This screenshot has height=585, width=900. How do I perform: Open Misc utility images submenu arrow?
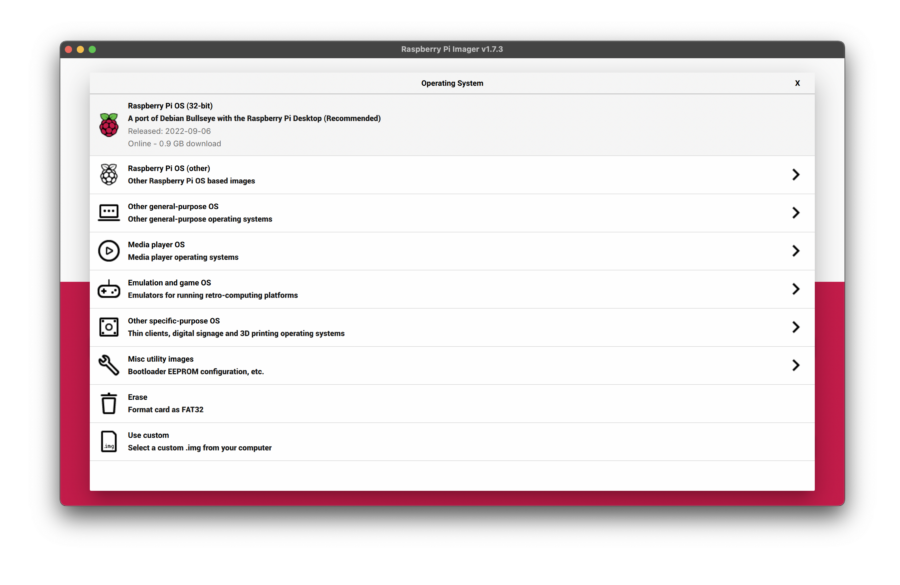[796, 365]
